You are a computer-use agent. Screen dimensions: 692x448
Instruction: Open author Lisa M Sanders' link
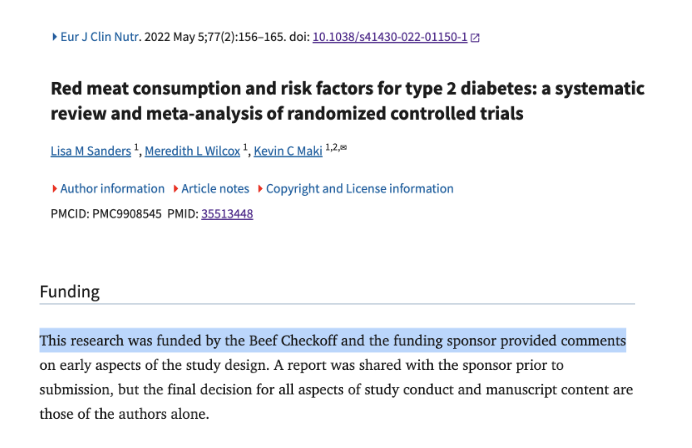(90, 151)
